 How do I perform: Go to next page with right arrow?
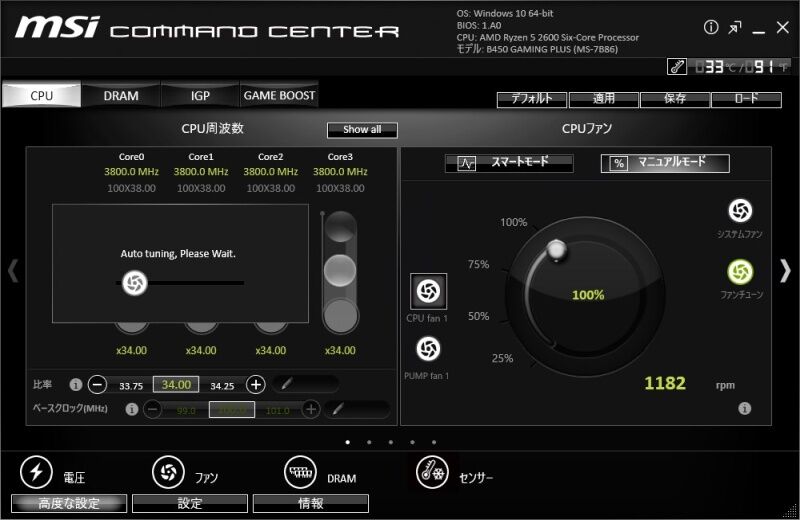785,270
